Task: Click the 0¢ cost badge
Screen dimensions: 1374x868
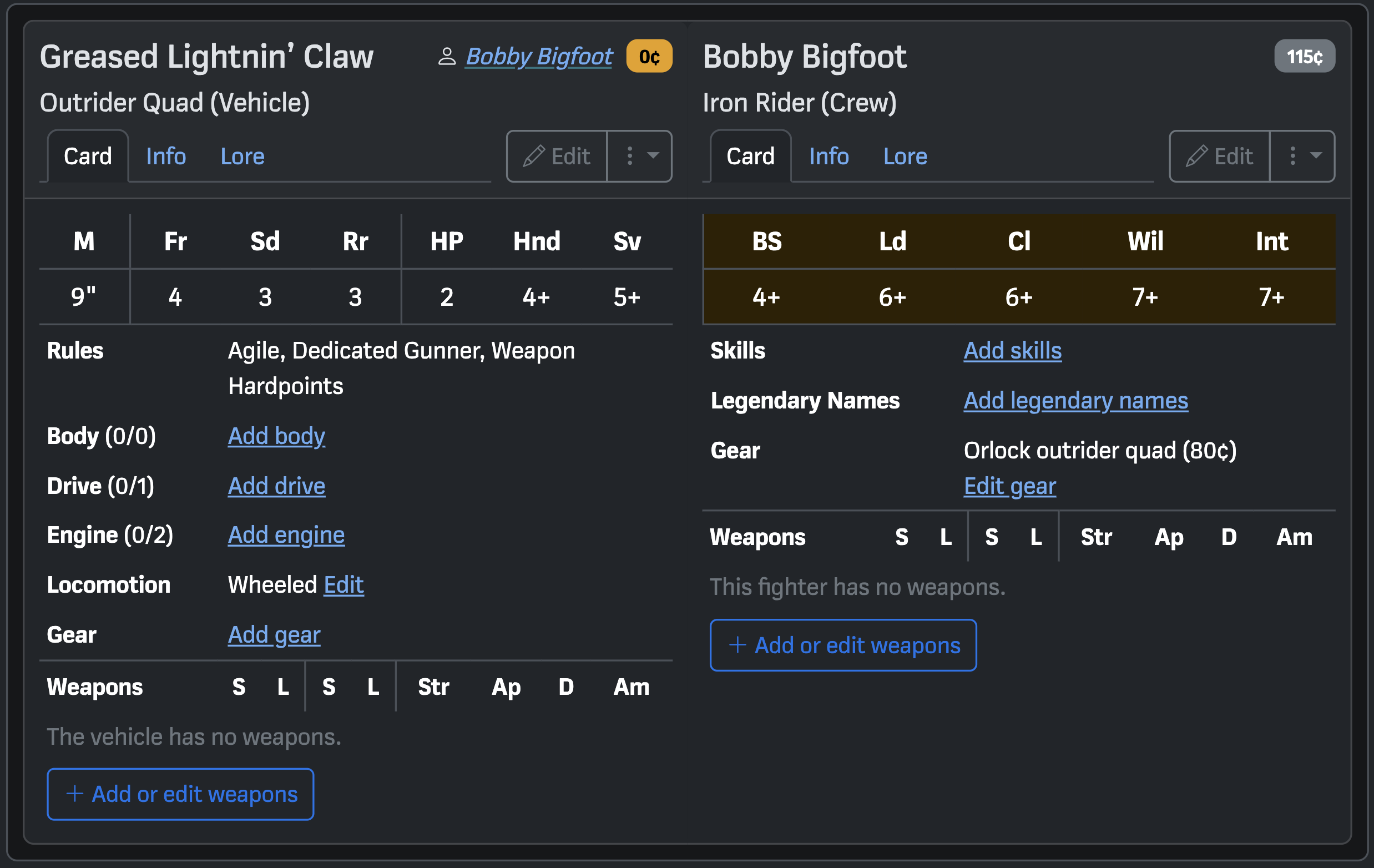Action: [x=649, y=57]
